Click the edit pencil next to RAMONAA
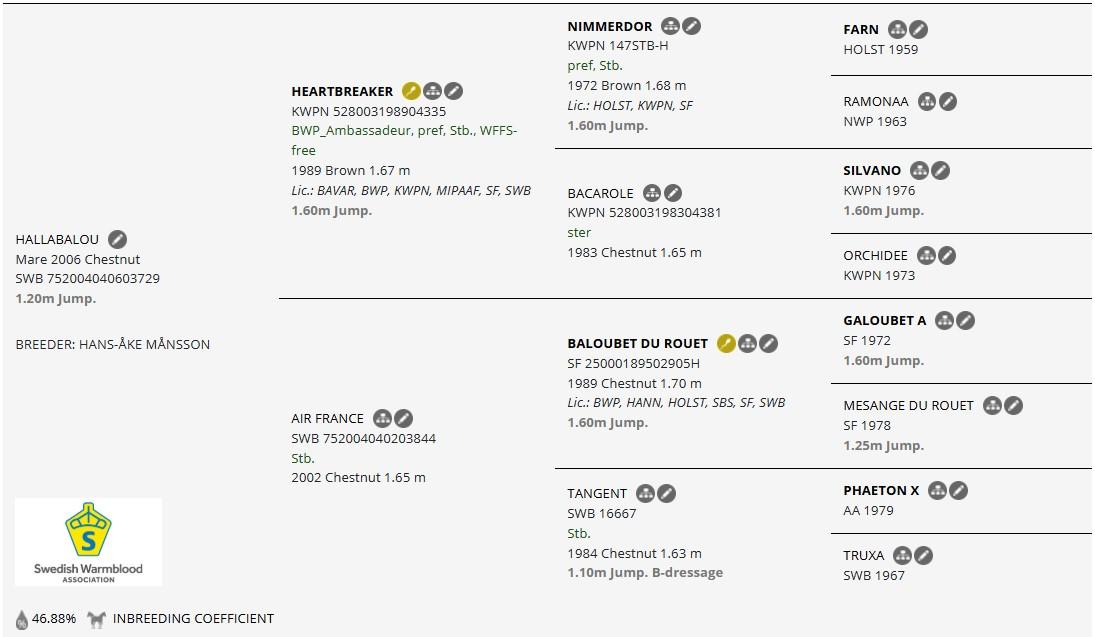The height and width of the screenshot is (637, 1095). pyautogui.click(x=948, y=101)
